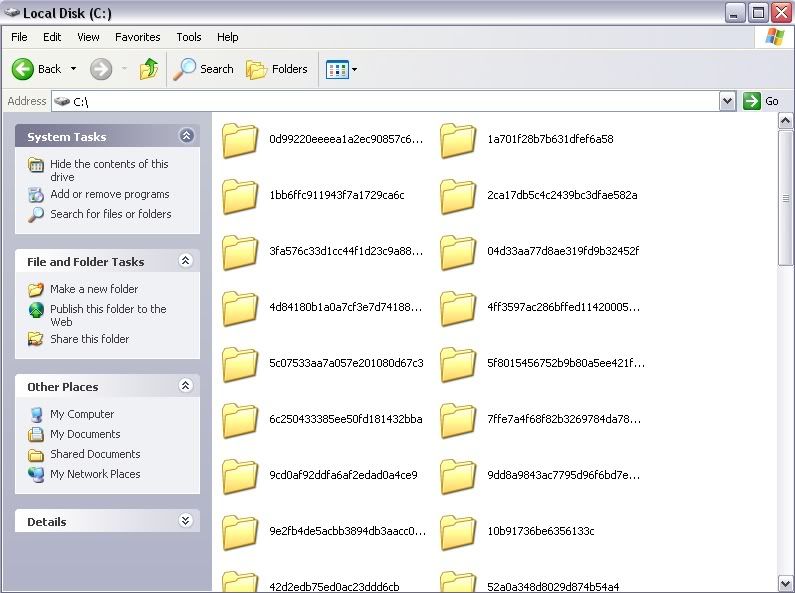The image size is (795, 593).
Task: Open the Help menu
Action: click(x=228, y=37)
